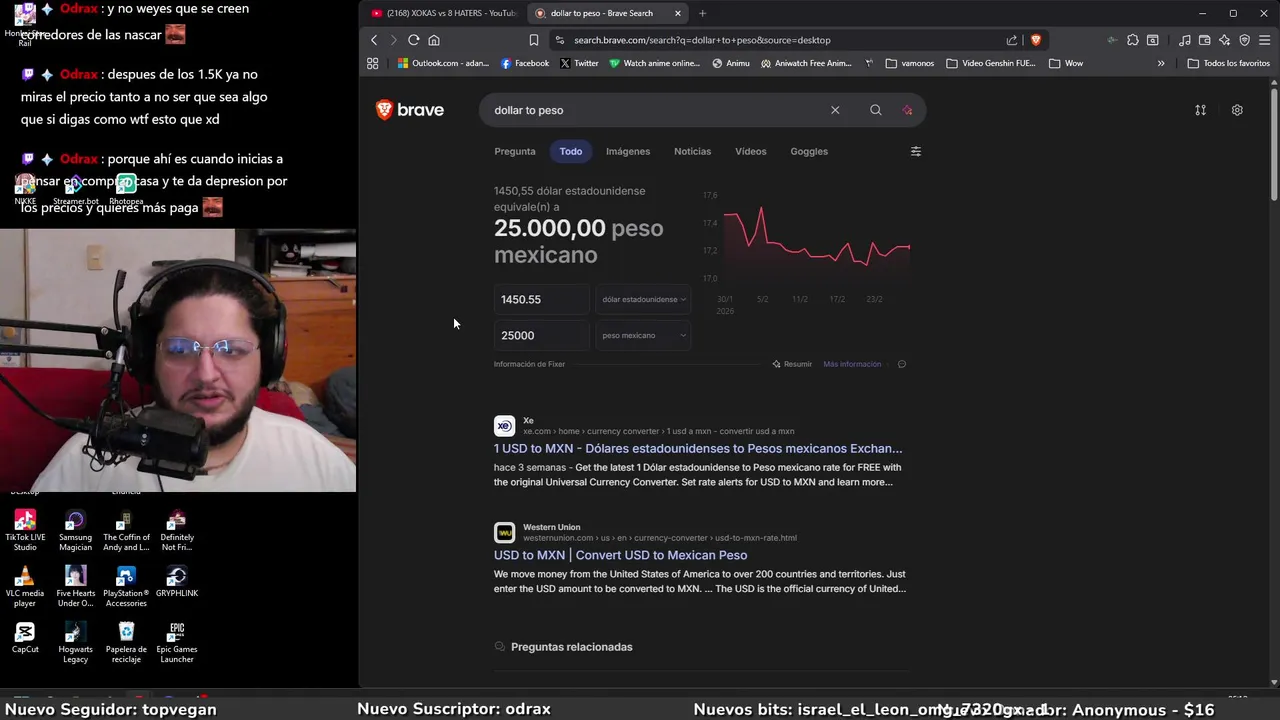This screenshot has width=1280, height=720.
Task: Close the dollar to peso tab
Action: 678,13
